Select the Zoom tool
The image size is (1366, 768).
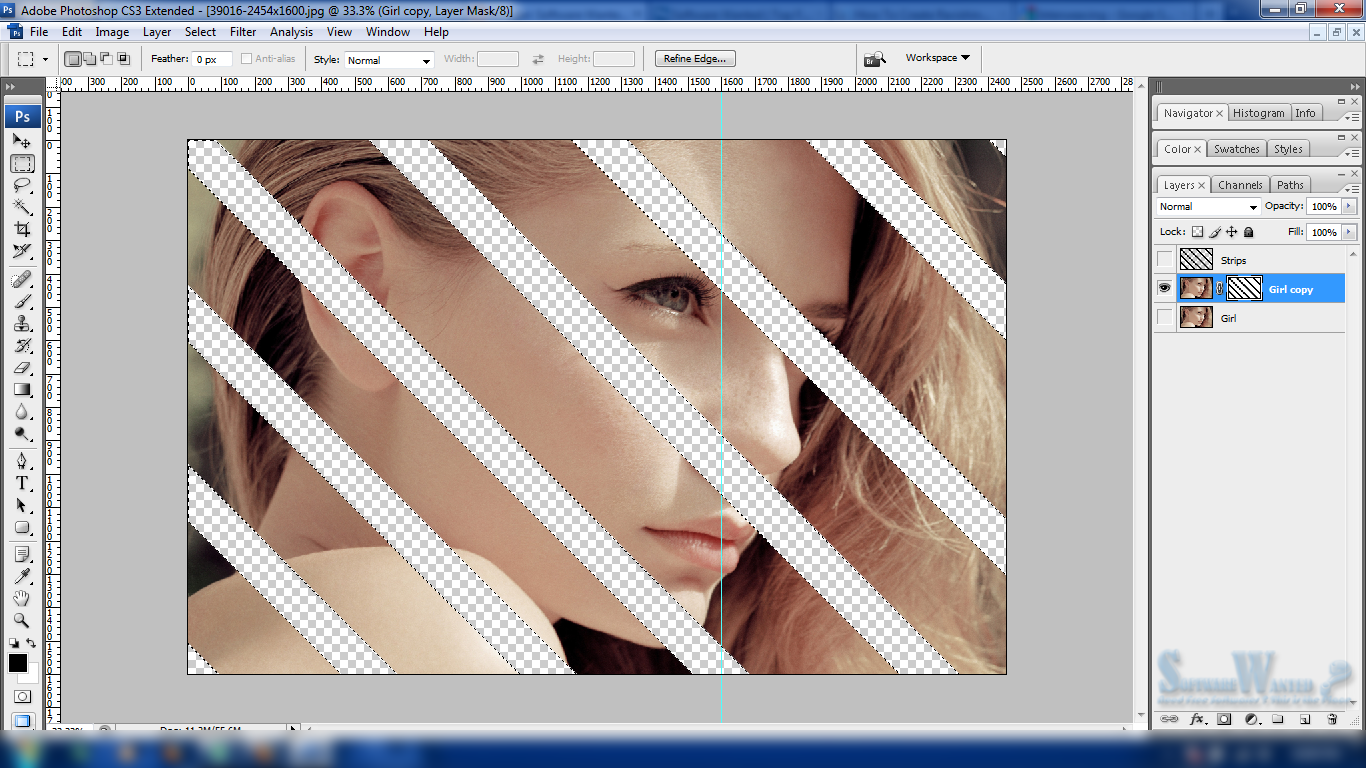(x=22, y=621)
